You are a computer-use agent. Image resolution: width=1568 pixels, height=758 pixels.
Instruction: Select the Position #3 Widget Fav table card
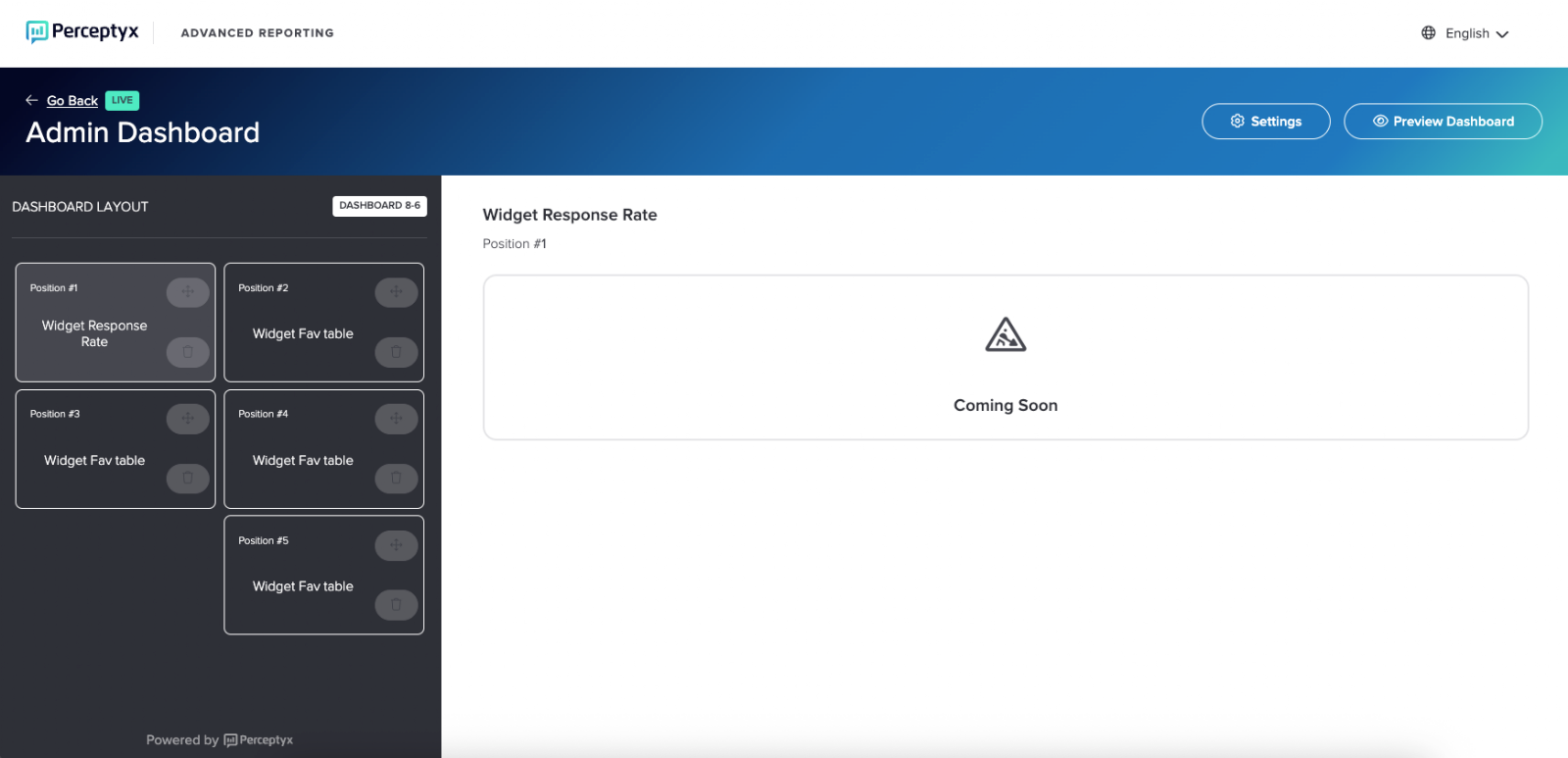tap(116, 449)
